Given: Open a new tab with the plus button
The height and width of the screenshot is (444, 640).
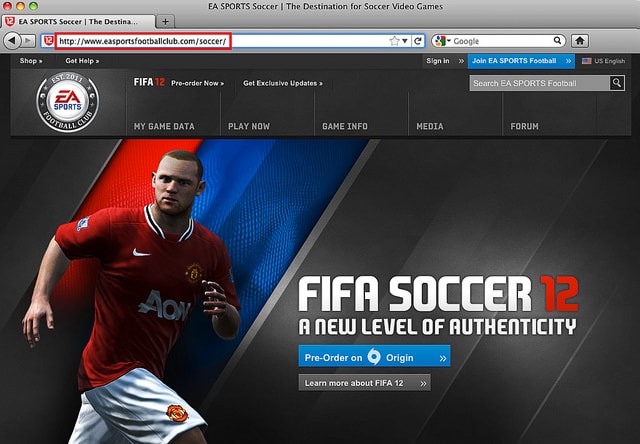Looking at the screenshot, I should 165,22.
